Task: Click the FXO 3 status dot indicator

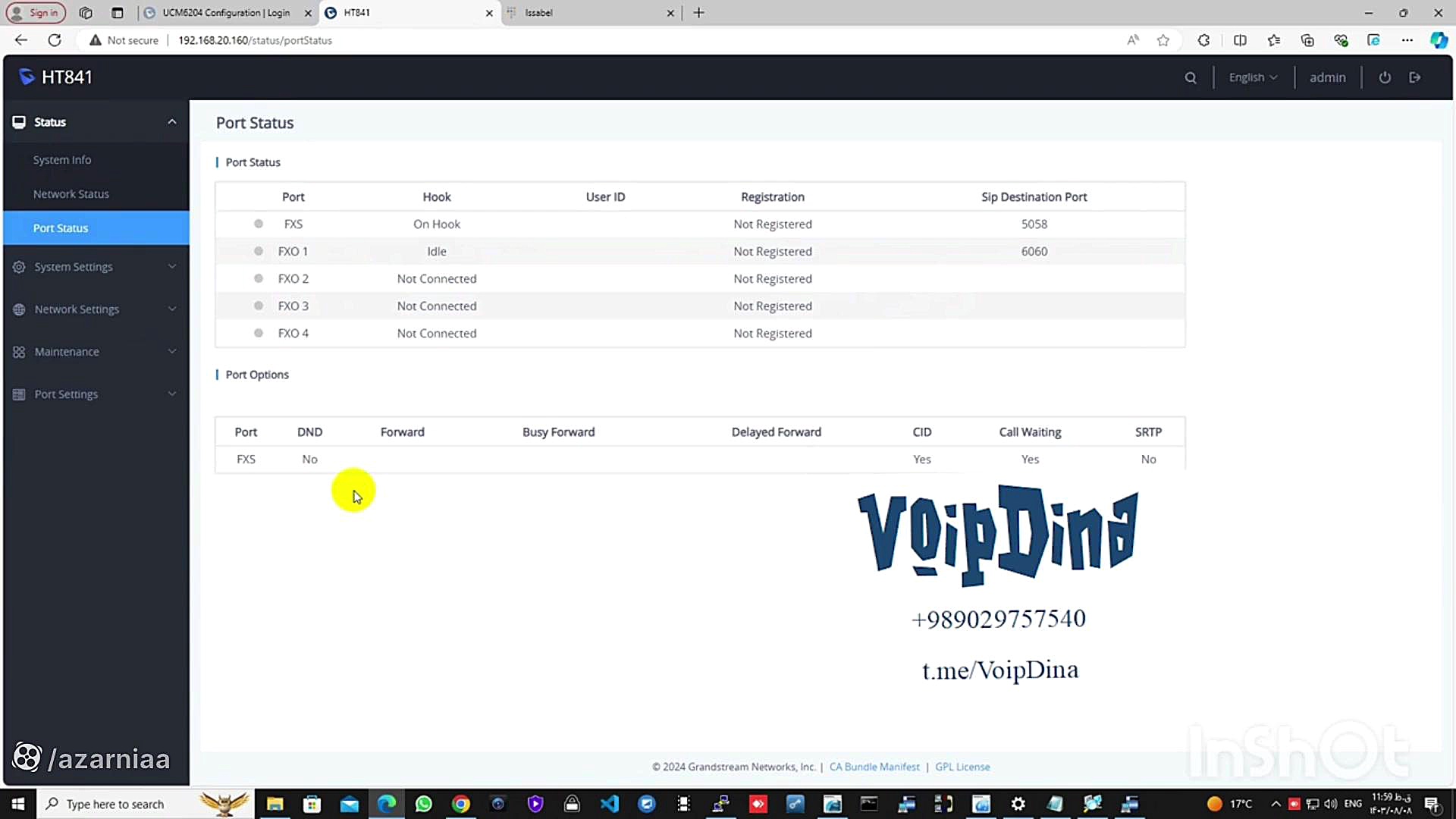Action: click(x=259, y=306)
